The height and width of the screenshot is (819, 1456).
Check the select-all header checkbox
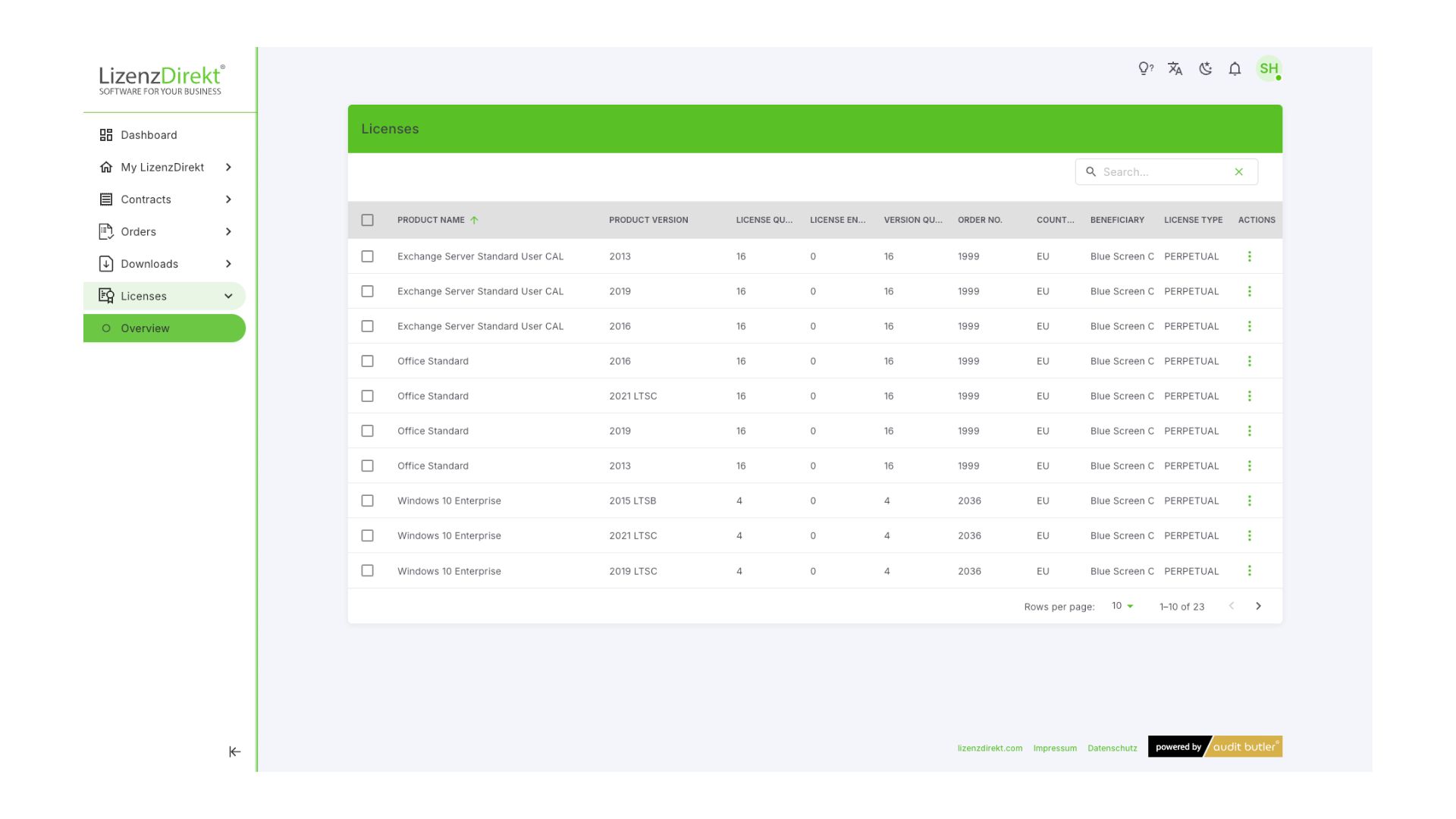367,220
